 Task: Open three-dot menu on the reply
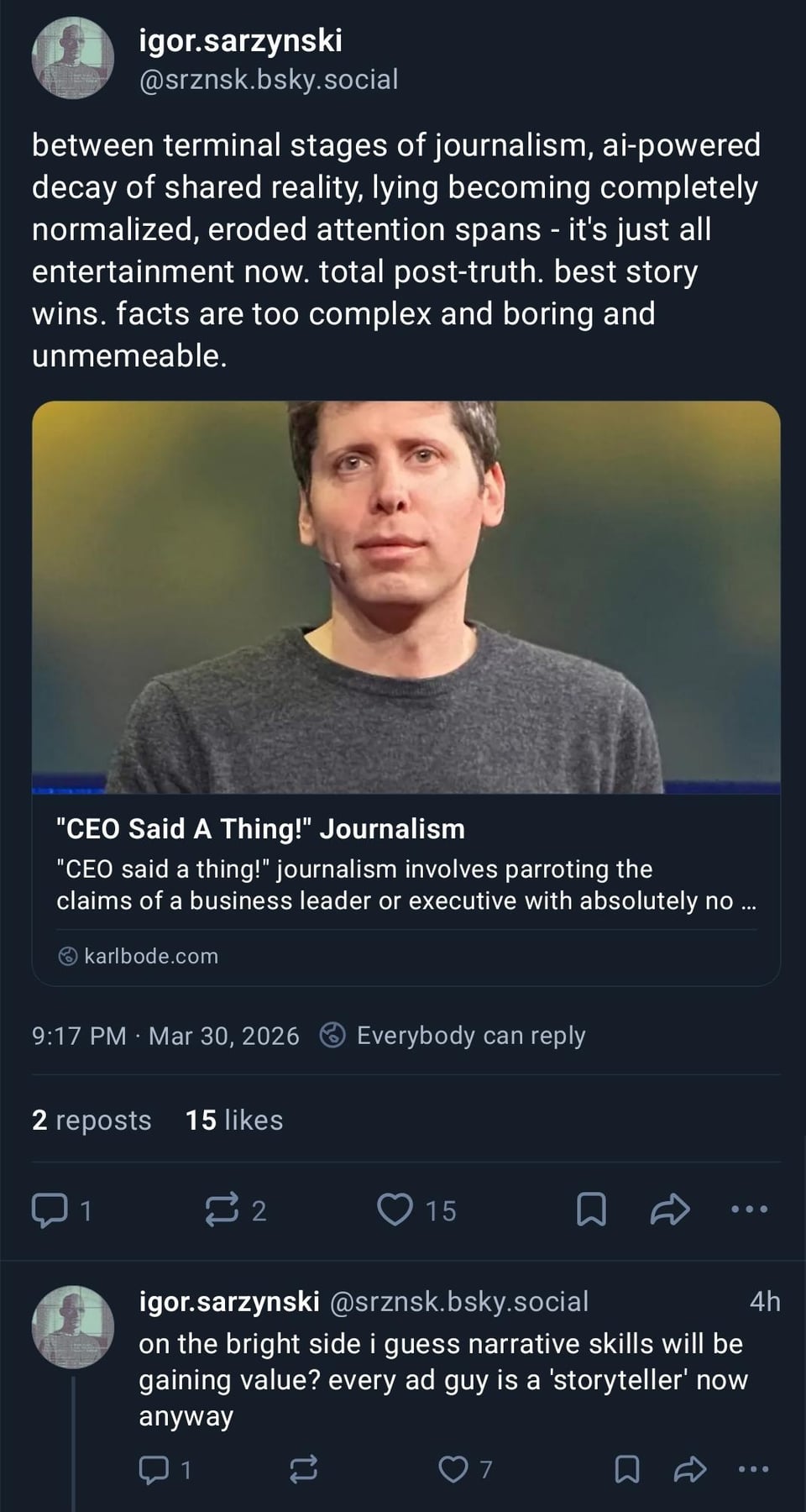tap(753, 1469)
